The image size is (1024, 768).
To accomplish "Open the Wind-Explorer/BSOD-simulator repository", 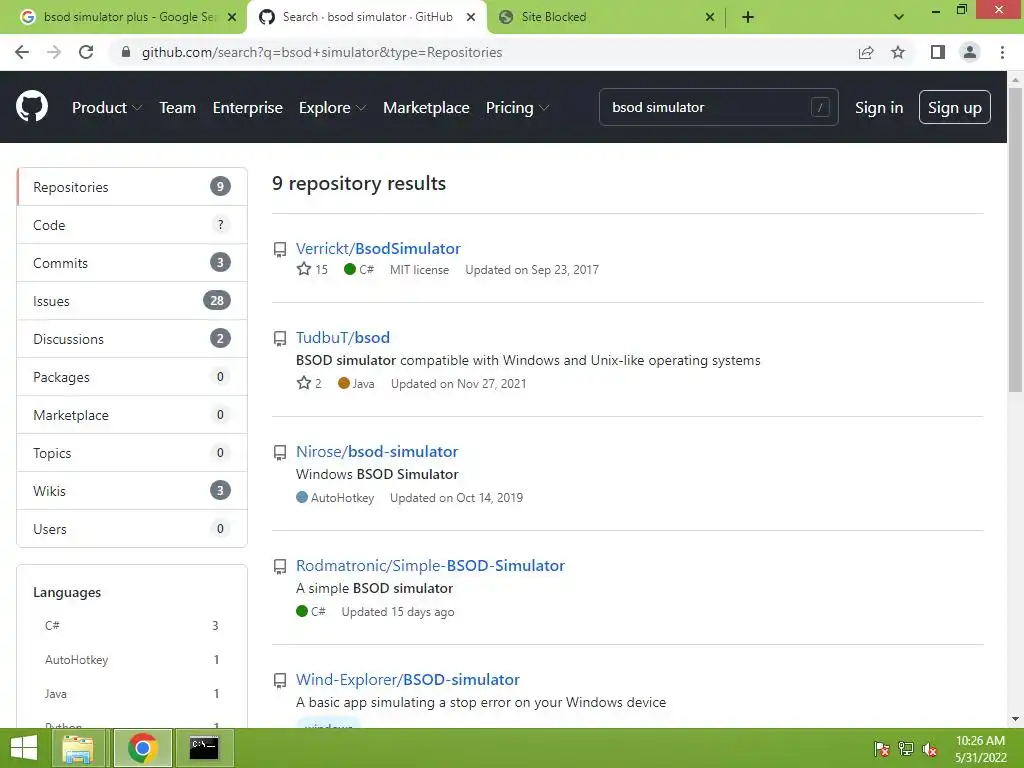I will coord(408,680).
